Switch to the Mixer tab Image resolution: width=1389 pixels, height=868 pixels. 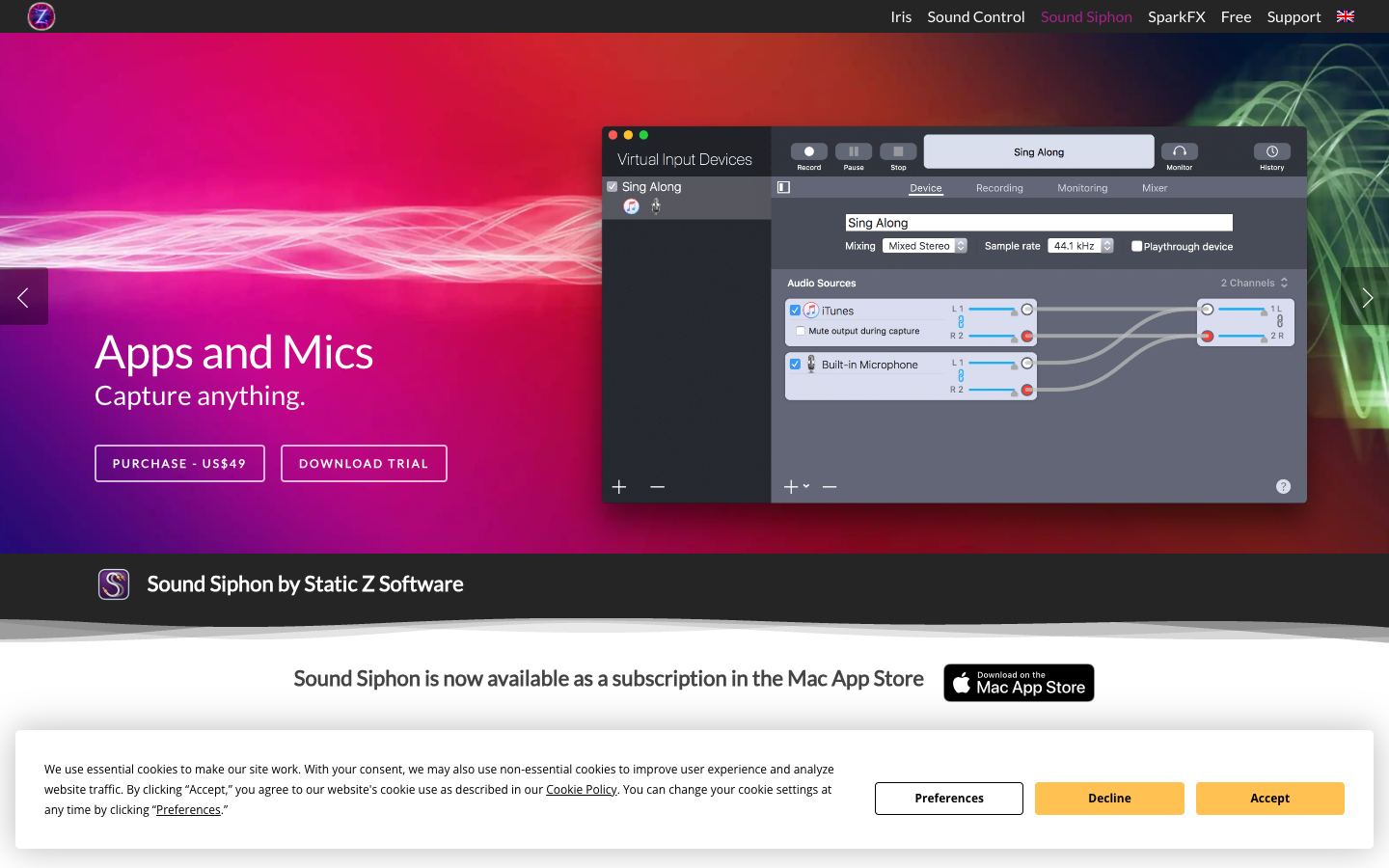pos(1155,188)
